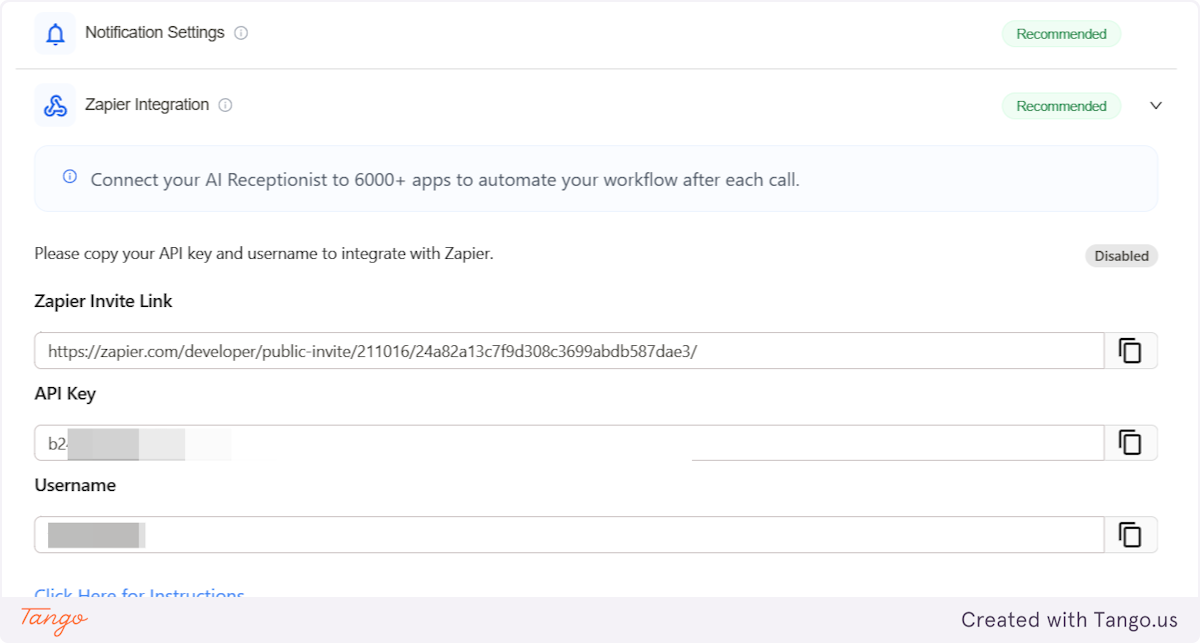Focus the Username field

point(569,535)
